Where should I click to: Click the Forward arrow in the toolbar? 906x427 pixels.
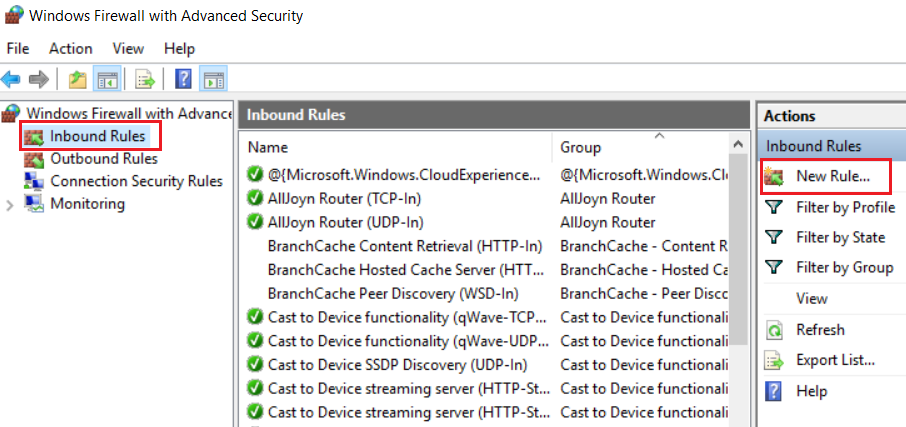(38, 79)
